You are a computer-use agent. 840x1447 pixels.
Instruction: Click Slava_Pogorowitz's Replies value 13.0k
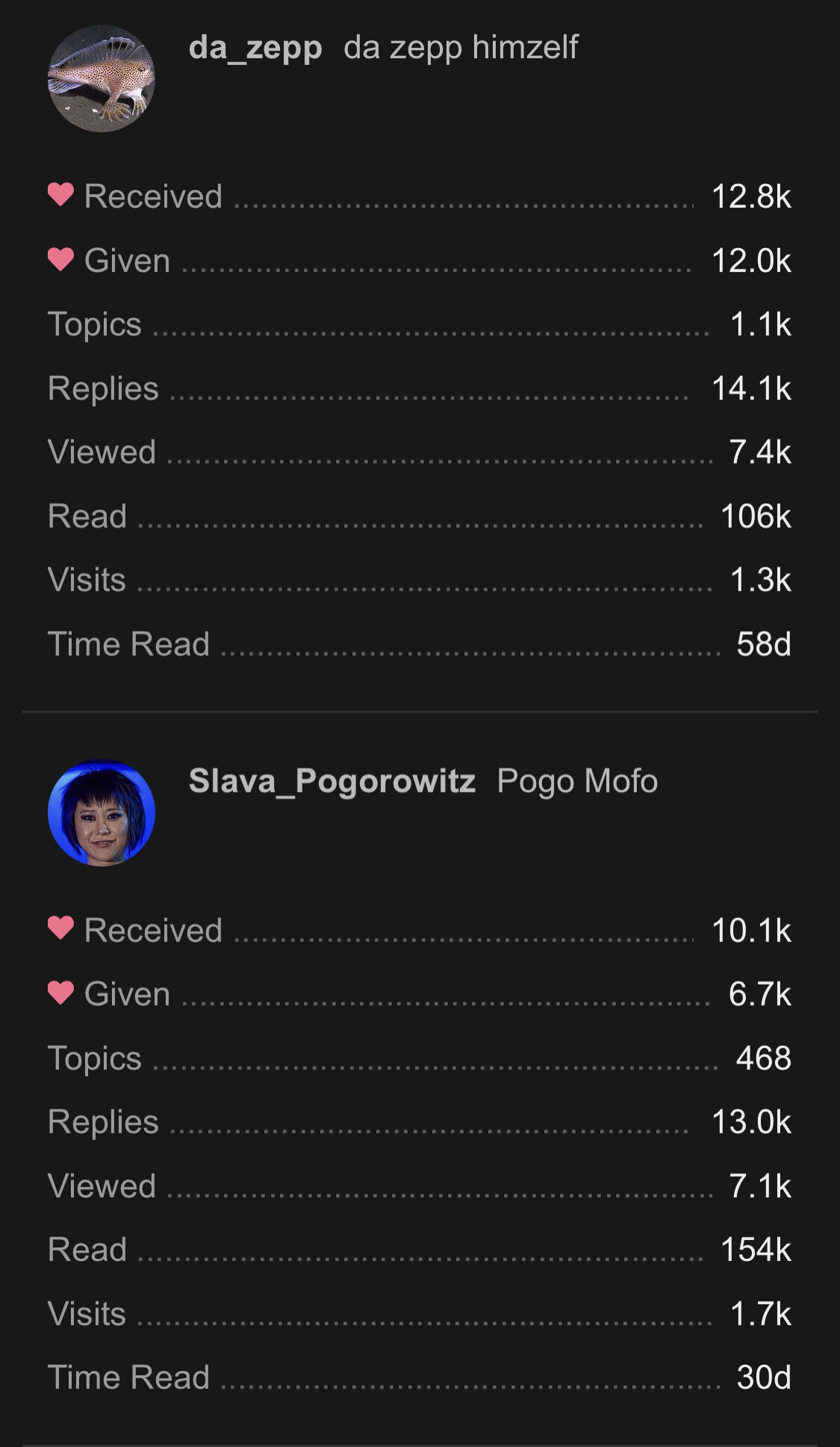click(x=751, y=1122)
